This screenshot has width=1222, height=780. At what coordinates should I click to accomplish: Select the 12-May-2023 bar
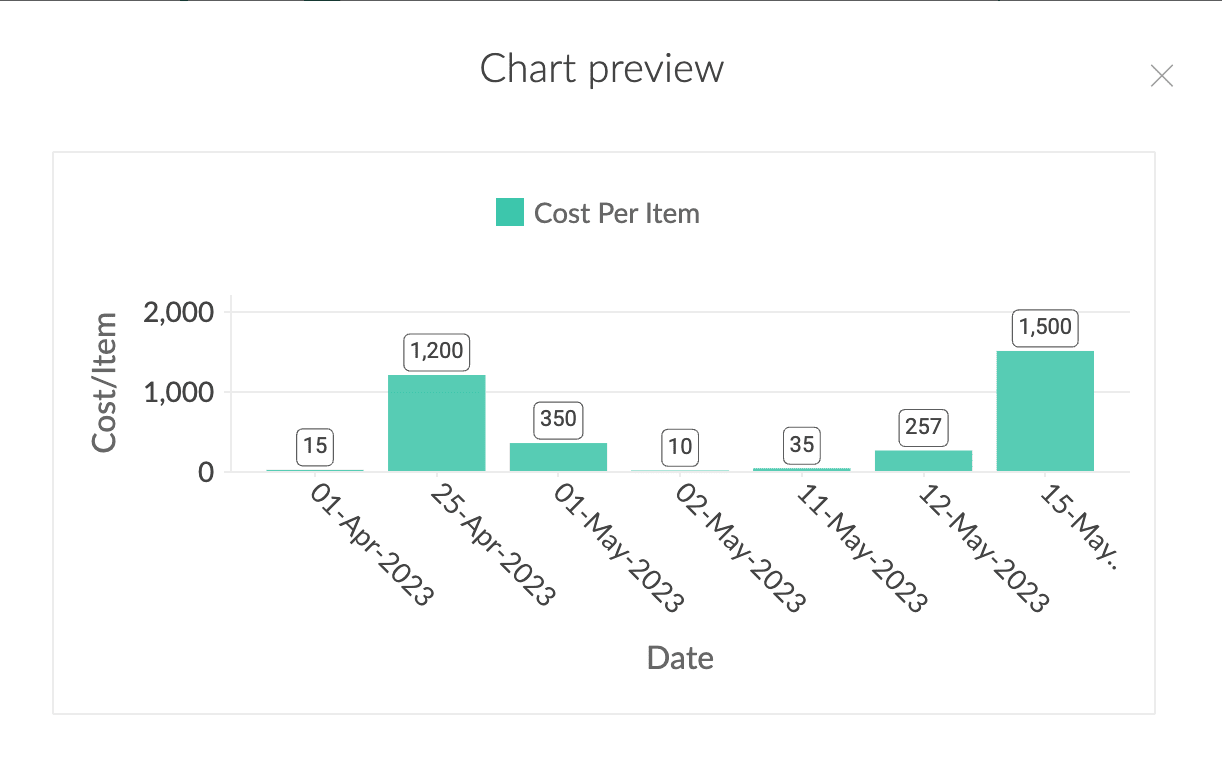pos(923,461)
